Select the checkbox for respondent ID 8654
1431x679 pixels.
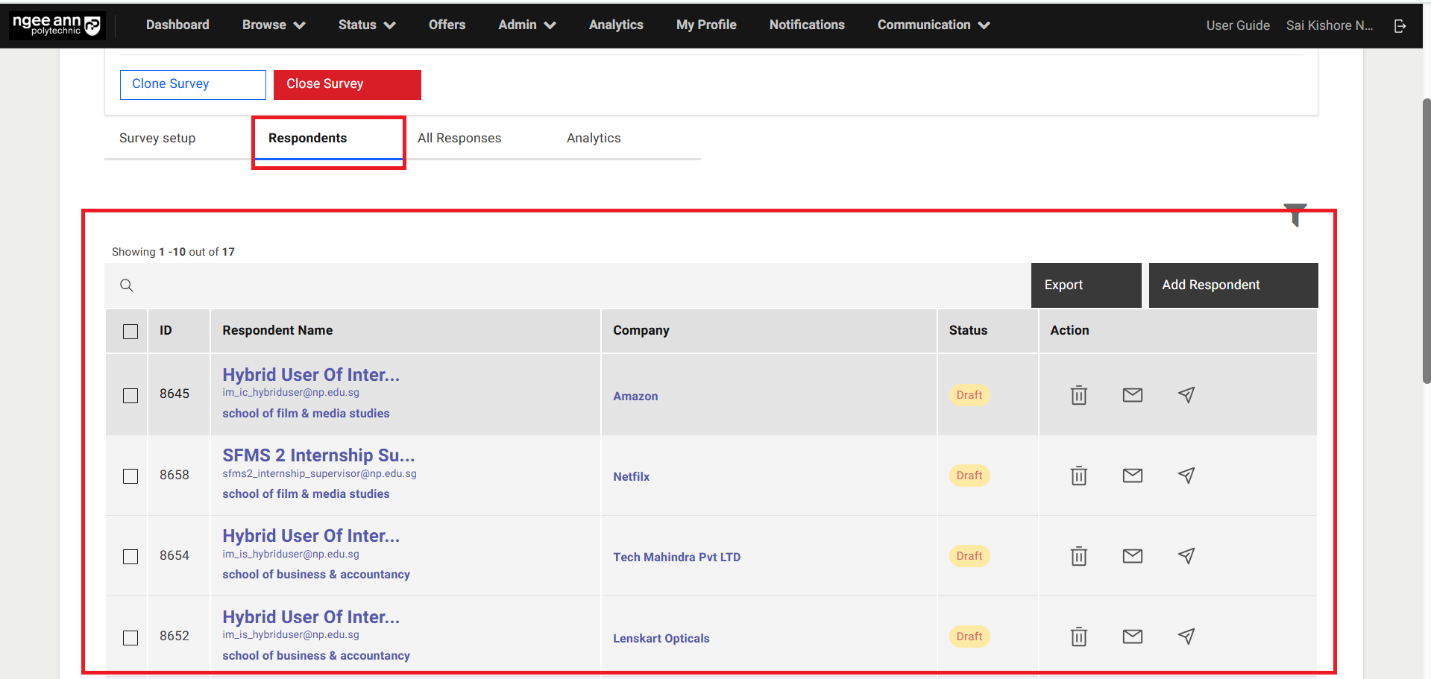point(130,556)
